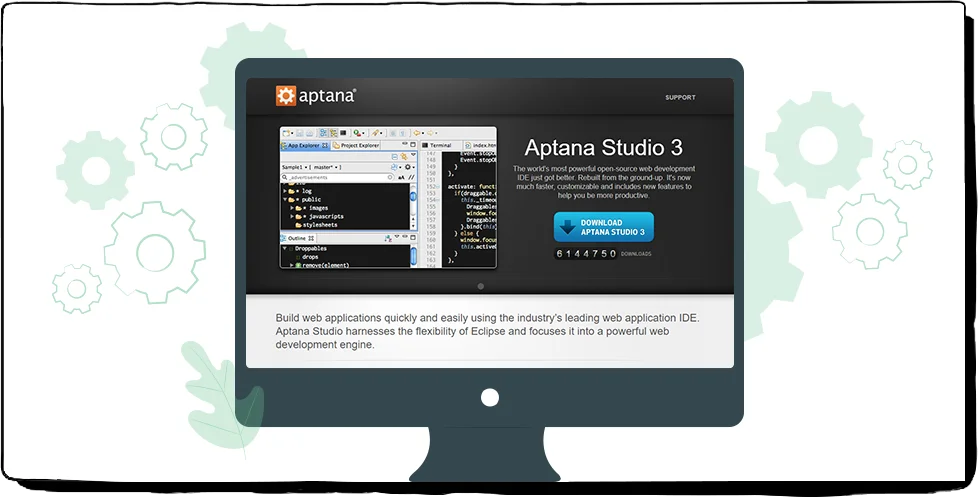Open the gear settings menu in App Explorer
Screen dimensions: 978x497
[x=410, y=167]
